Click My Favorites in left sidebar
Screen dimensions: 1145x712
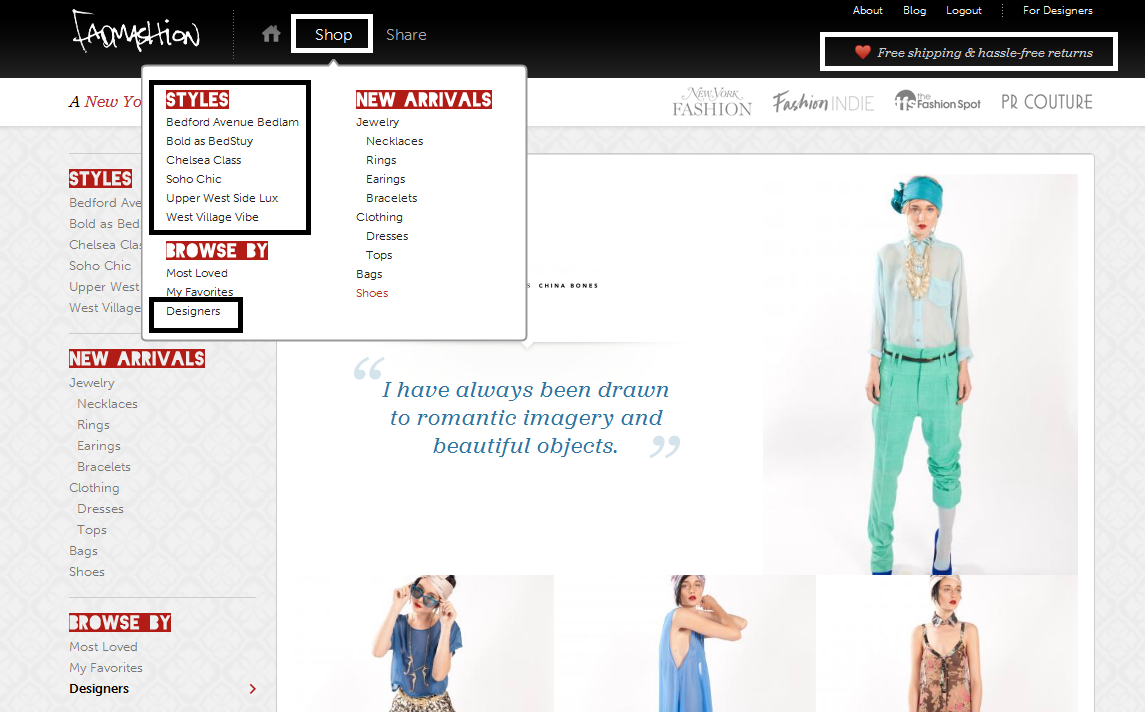(106, 668)
